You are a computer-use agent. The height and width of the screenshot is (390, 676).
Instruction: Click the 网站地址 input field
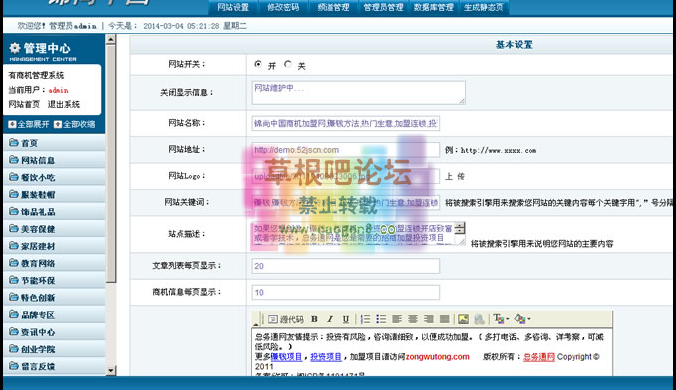[x=345, y=150]
